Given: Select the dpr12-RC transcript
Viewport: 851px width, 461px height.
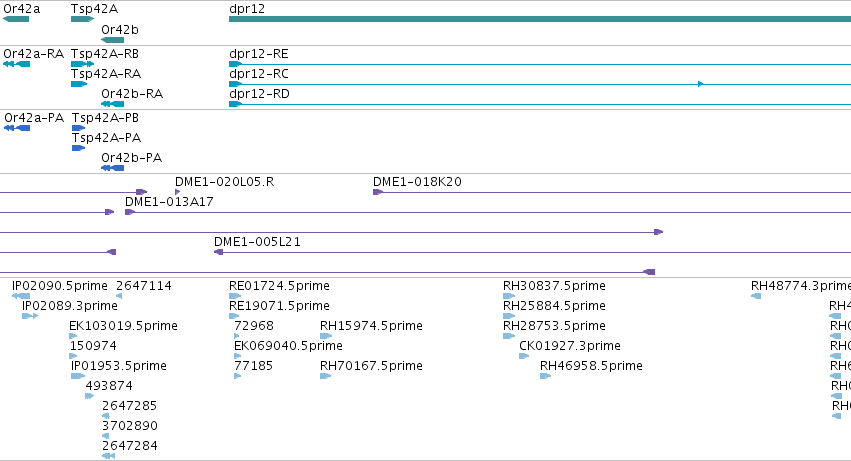Looking at the screenshot, I should tap(540, 84).
